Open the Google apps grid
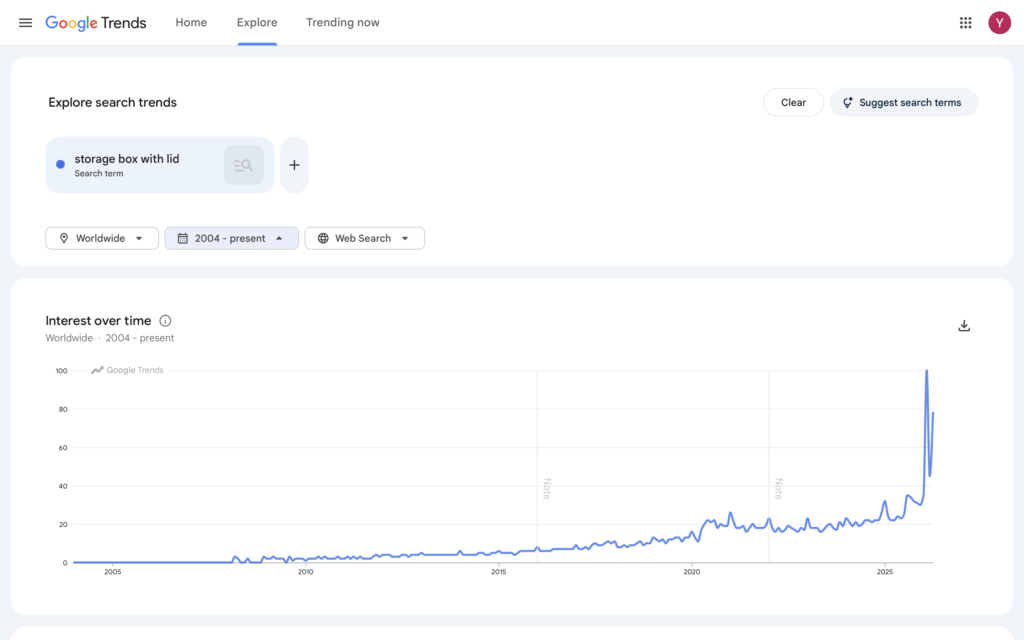 pos(965,23)
